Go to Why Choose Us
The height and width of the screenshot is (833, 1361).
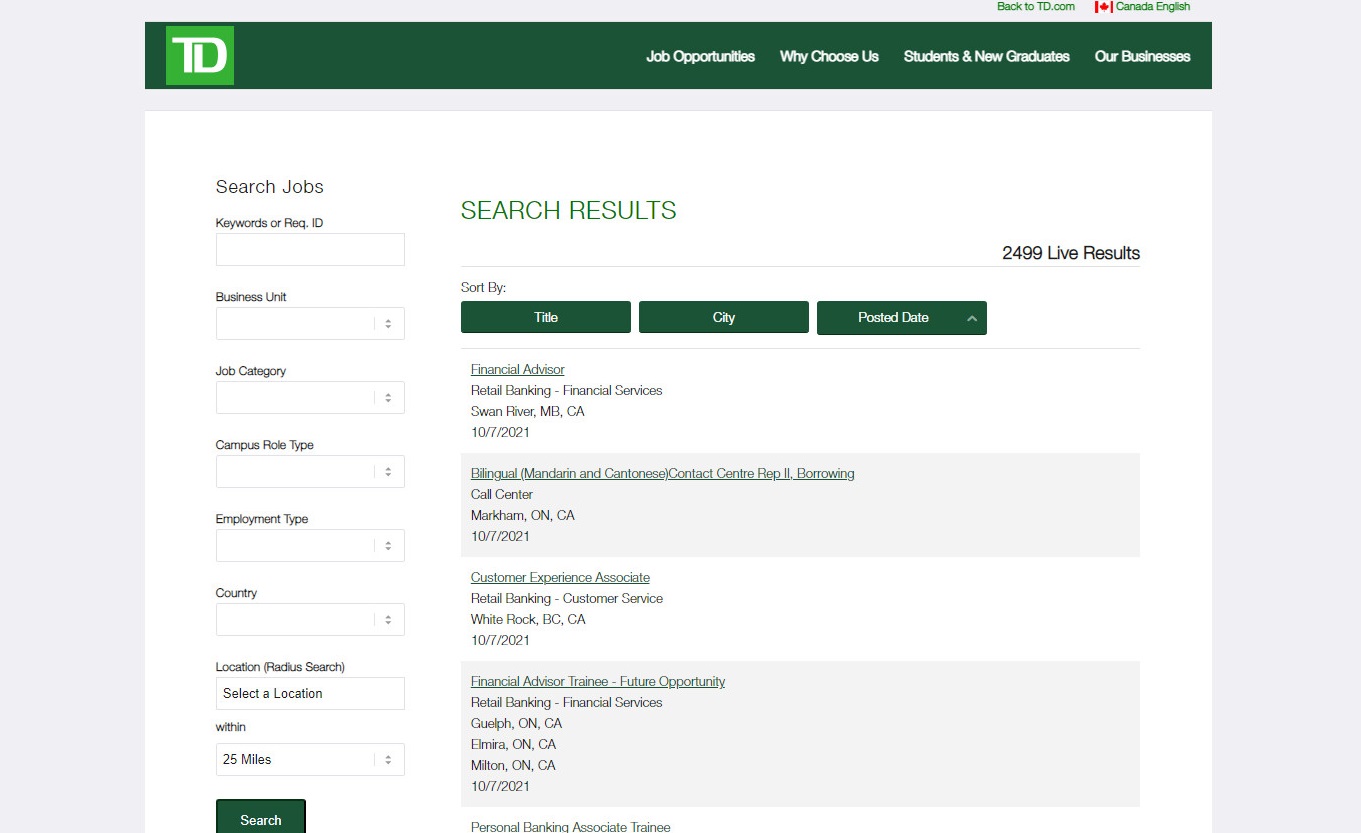pyautogui.click(x=829, y=57)
